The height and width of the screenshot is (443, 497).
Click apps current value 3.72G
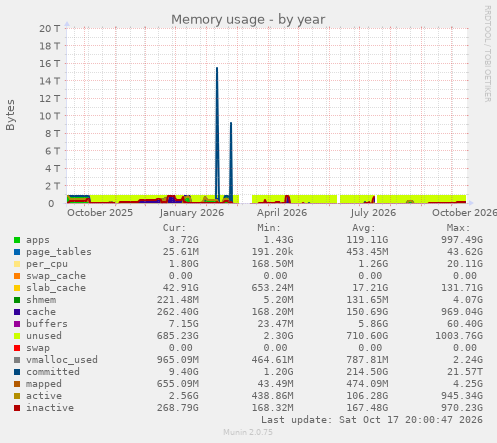tap(183, 240)
